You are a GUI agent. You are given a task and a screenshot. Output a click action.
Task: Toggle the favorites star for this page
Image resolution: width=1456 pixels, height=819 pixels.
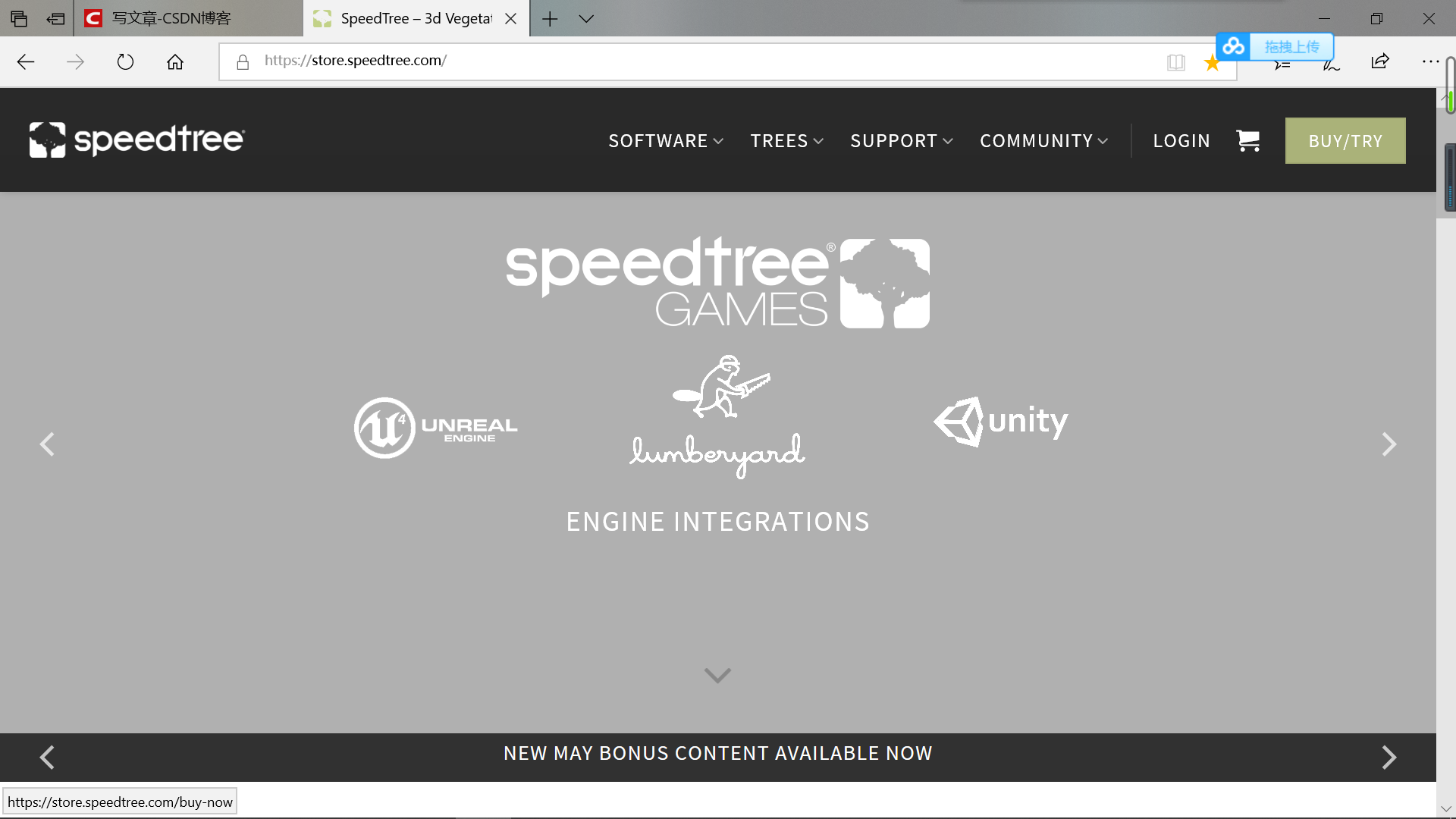(x=1212, y=63)
